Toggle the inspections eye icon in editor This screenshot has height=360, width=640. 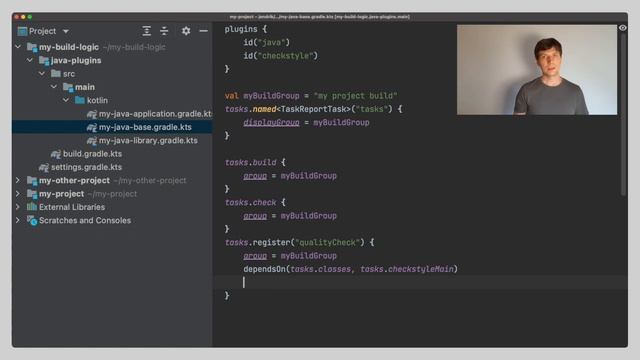[x=622, y=28]
